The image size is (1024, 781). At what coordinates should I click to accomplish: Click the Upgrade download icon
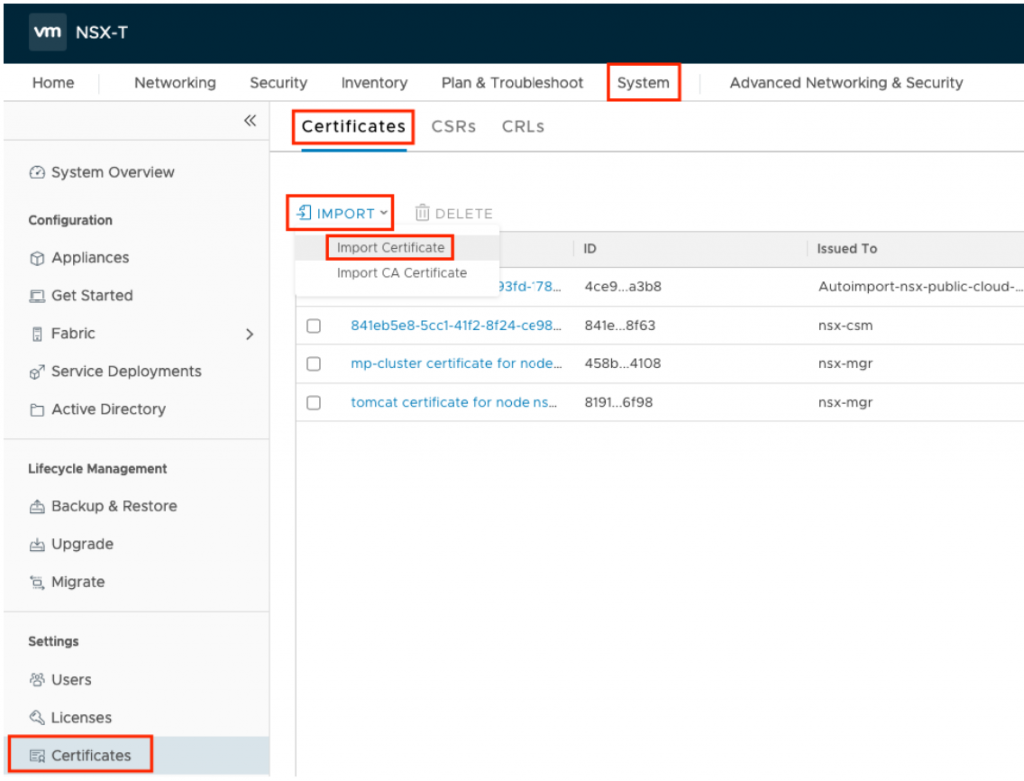tap(37, 544)
